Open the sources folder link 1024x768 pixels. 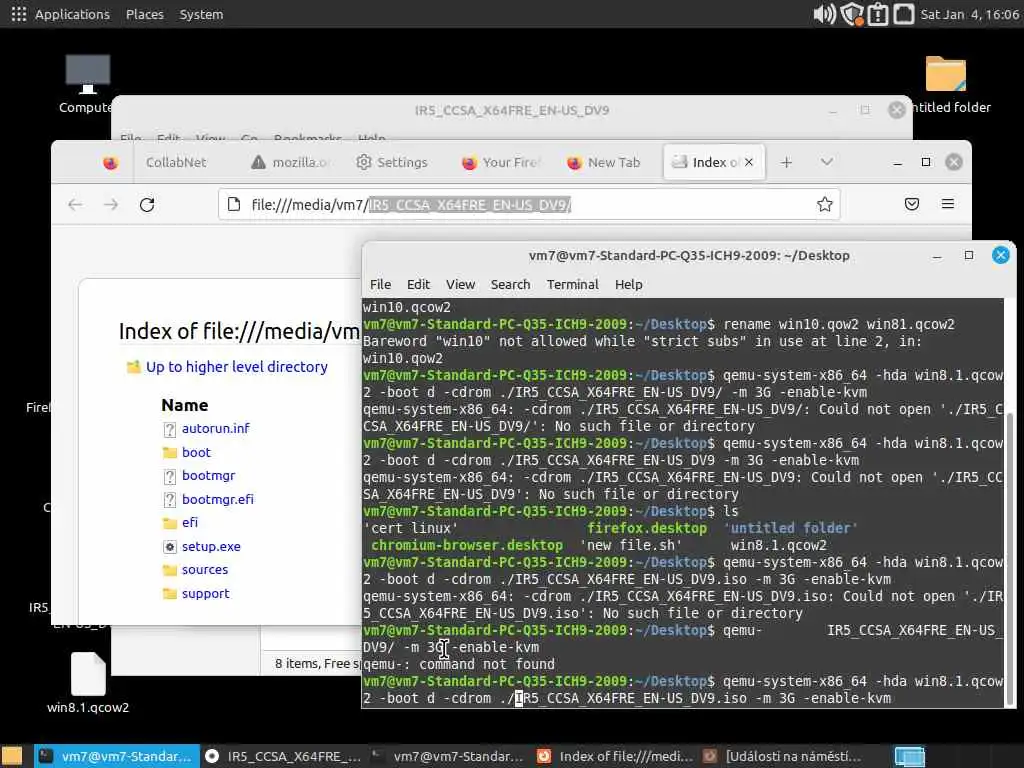tap(204, 569)
